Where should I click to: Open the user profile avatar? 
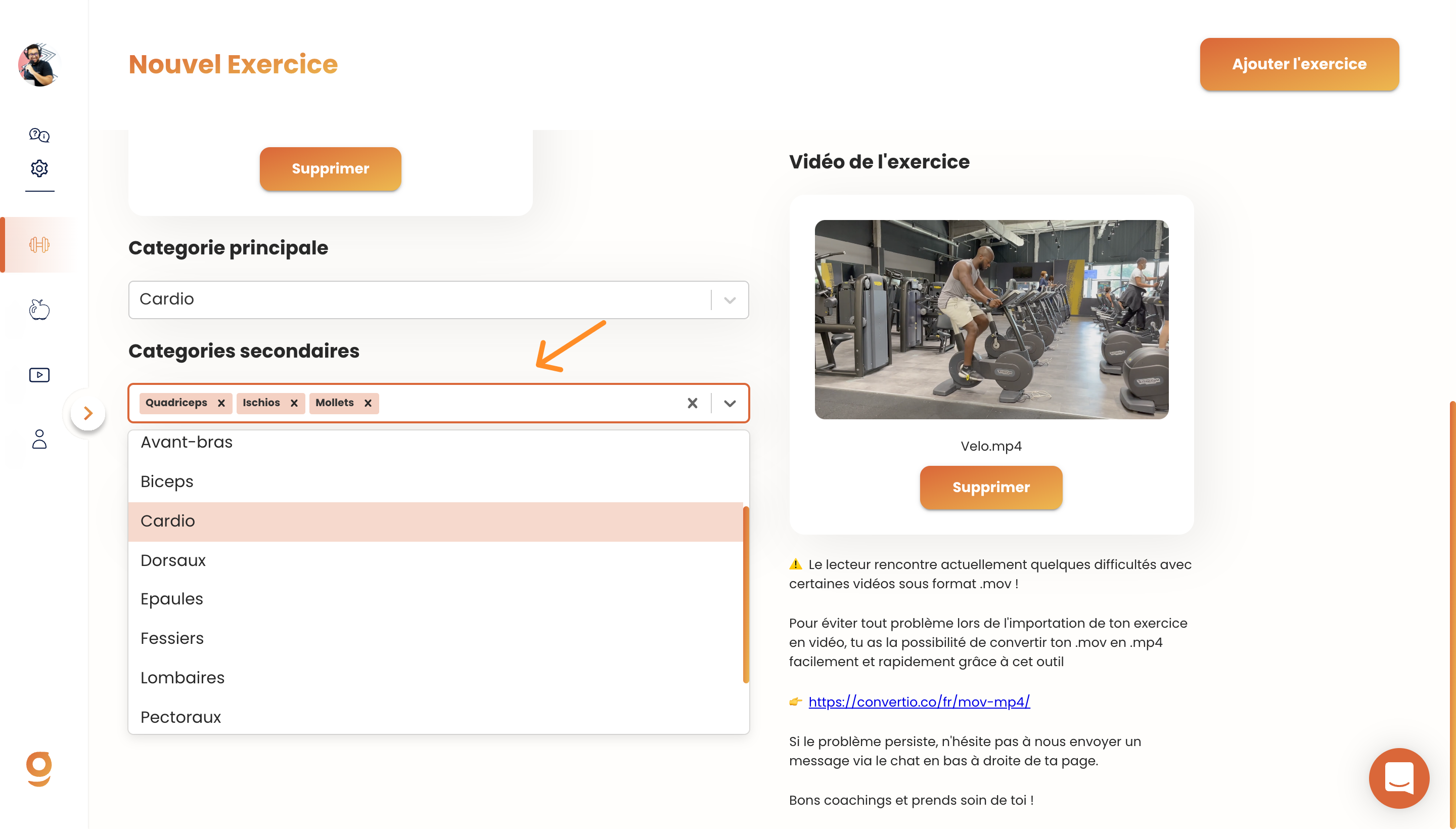pos(39,65)
